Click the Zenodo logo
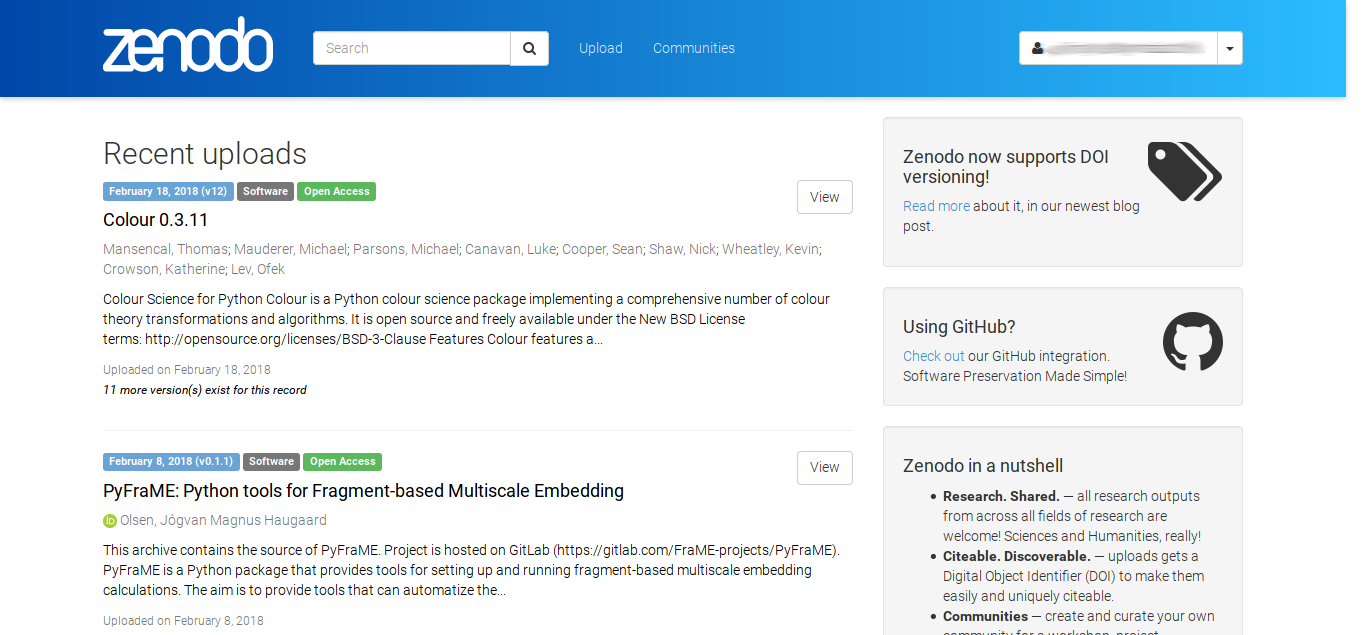This screenshot has width=1366, height=635. tap(188, 46)
